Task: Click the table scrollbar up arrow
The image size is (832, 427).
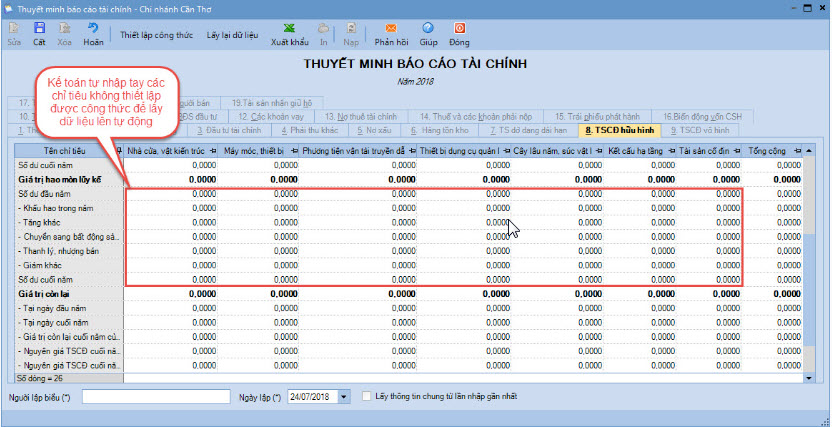Action: coord(809,151)
